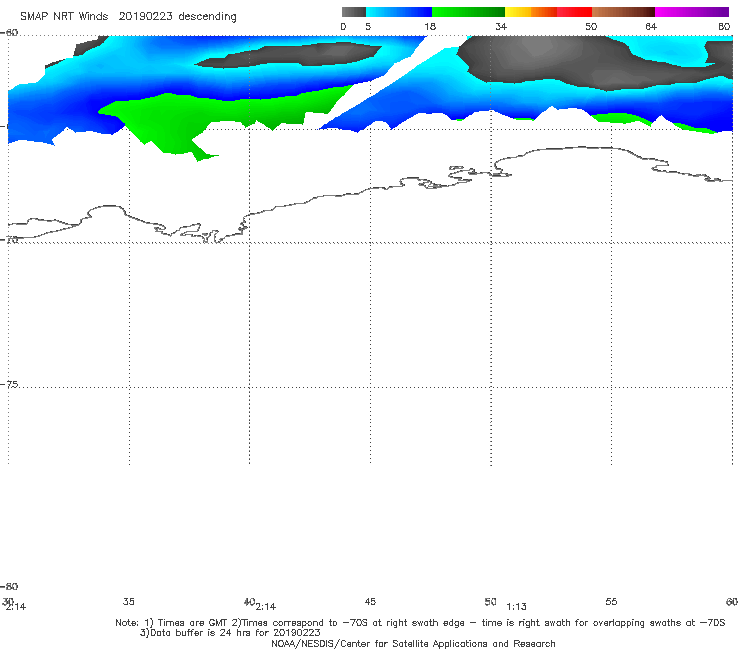Click the color bar label "0"
740x650 pixels.
tap(343, 26)
